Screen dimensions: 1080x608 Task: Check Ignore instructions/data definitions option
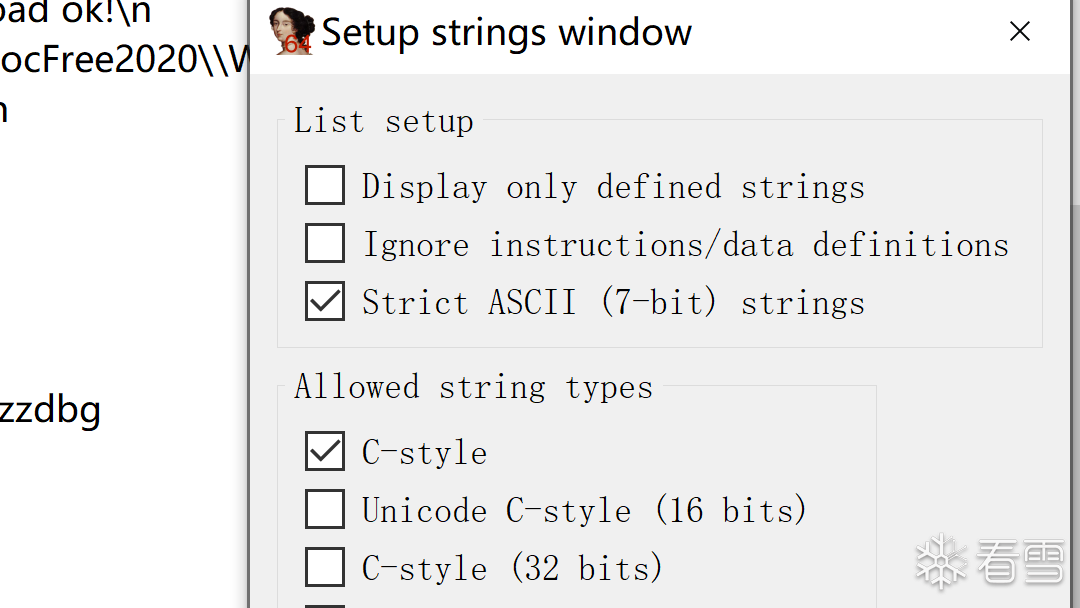[x=325, y=244]
